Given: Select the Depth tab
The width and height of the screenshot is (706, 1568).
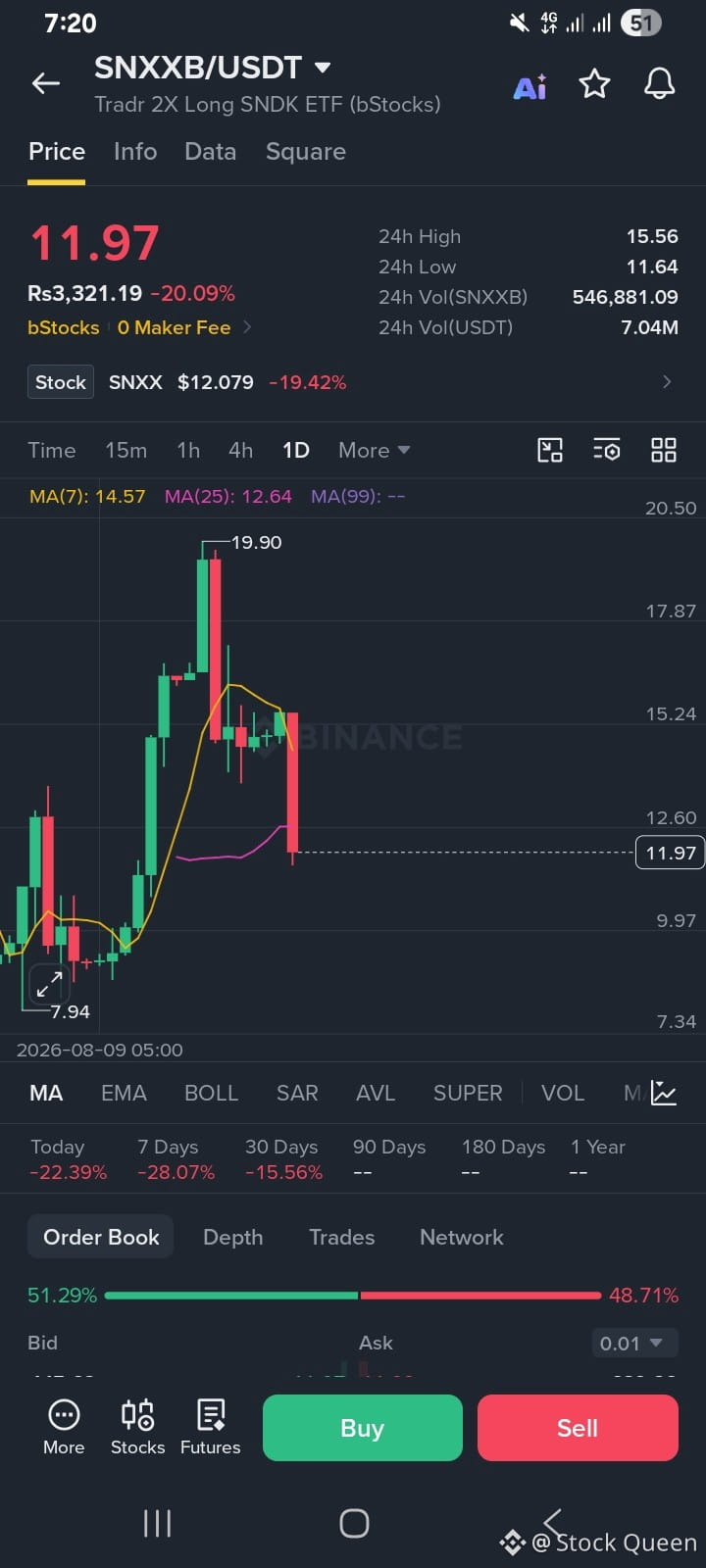Looking at the screenshot, I should point(232,1237).
